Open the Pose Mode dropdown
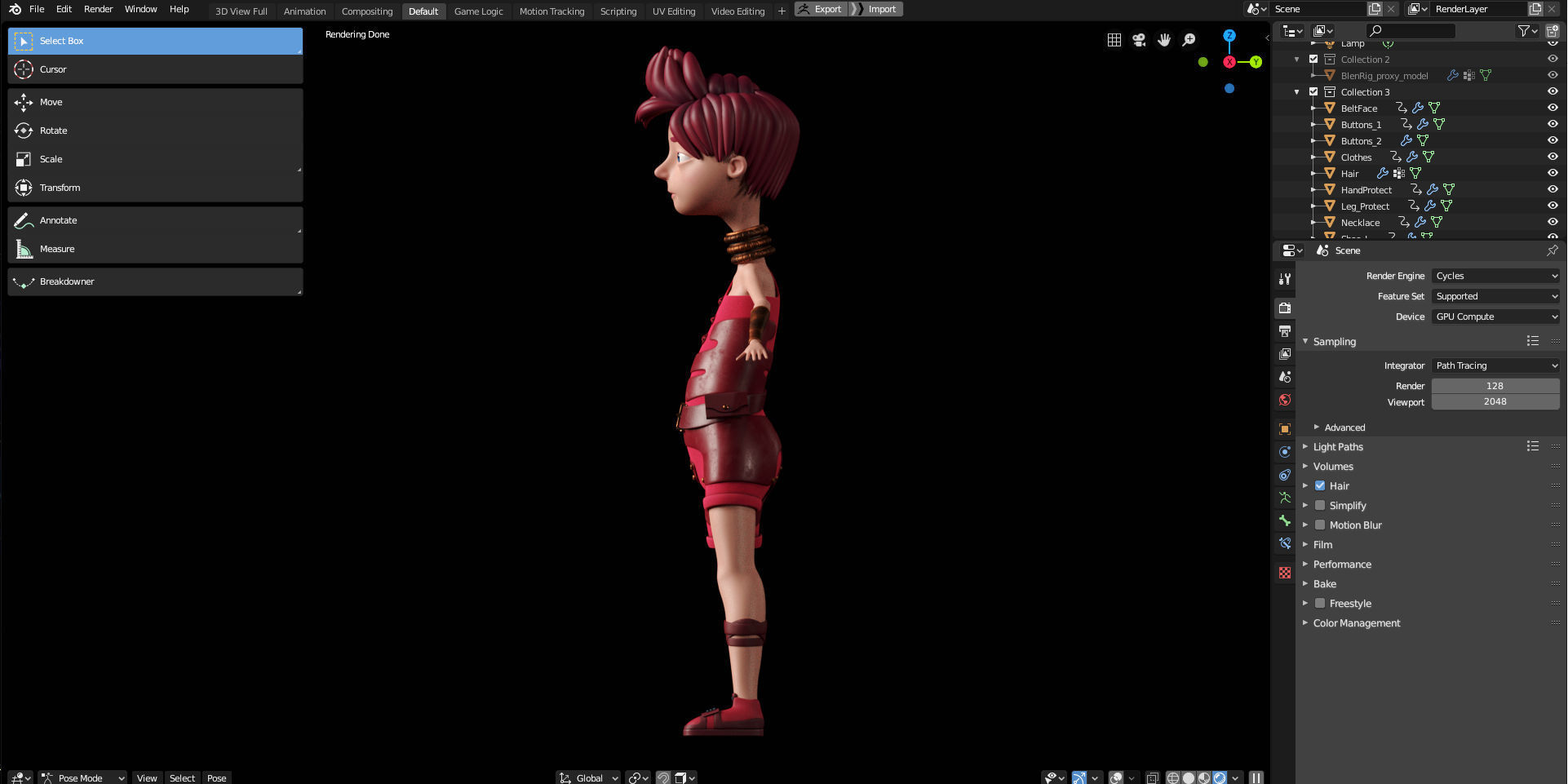Screen dimensions: 1568x784 (x=83, y=777)
